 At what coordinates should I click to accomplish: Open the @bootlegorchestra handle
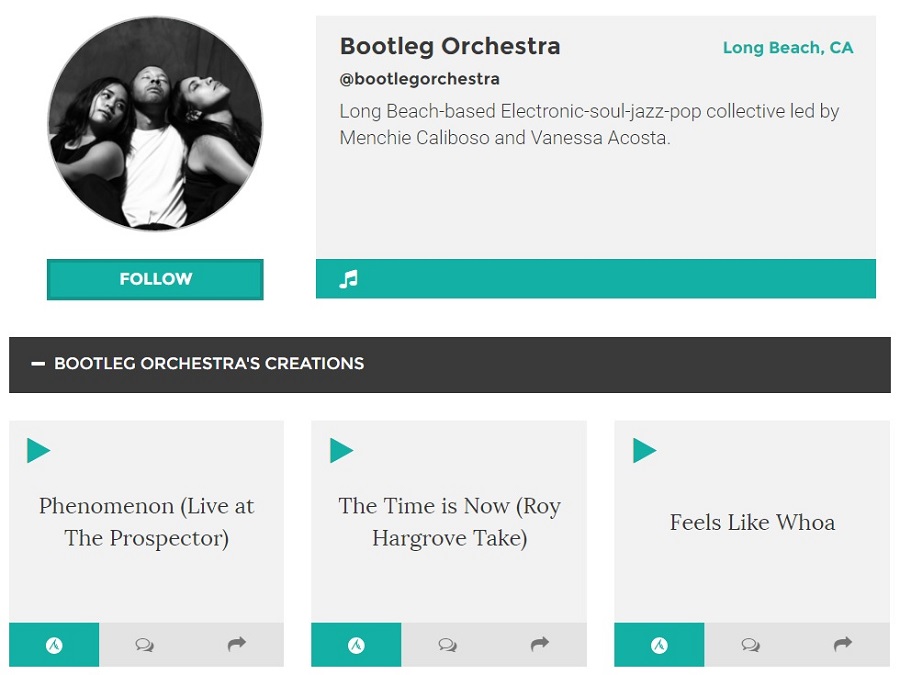pyautogui.click(x=420, y=79)
